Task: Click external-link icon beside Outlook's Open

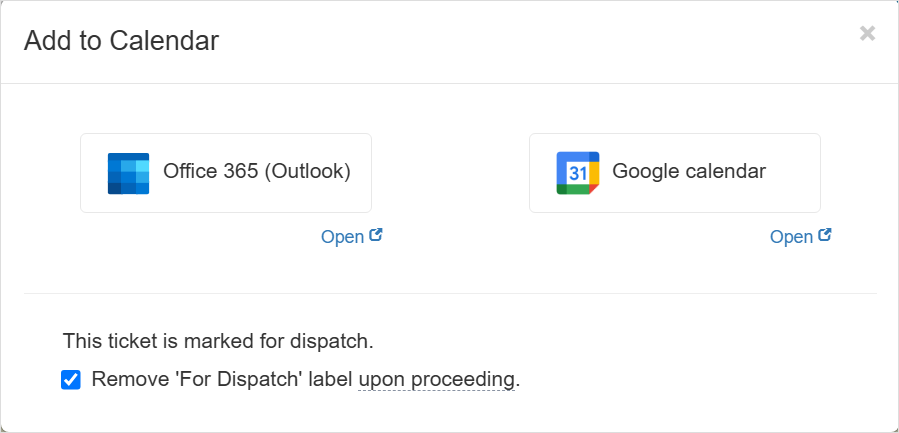Action: (x=376, y=236)
